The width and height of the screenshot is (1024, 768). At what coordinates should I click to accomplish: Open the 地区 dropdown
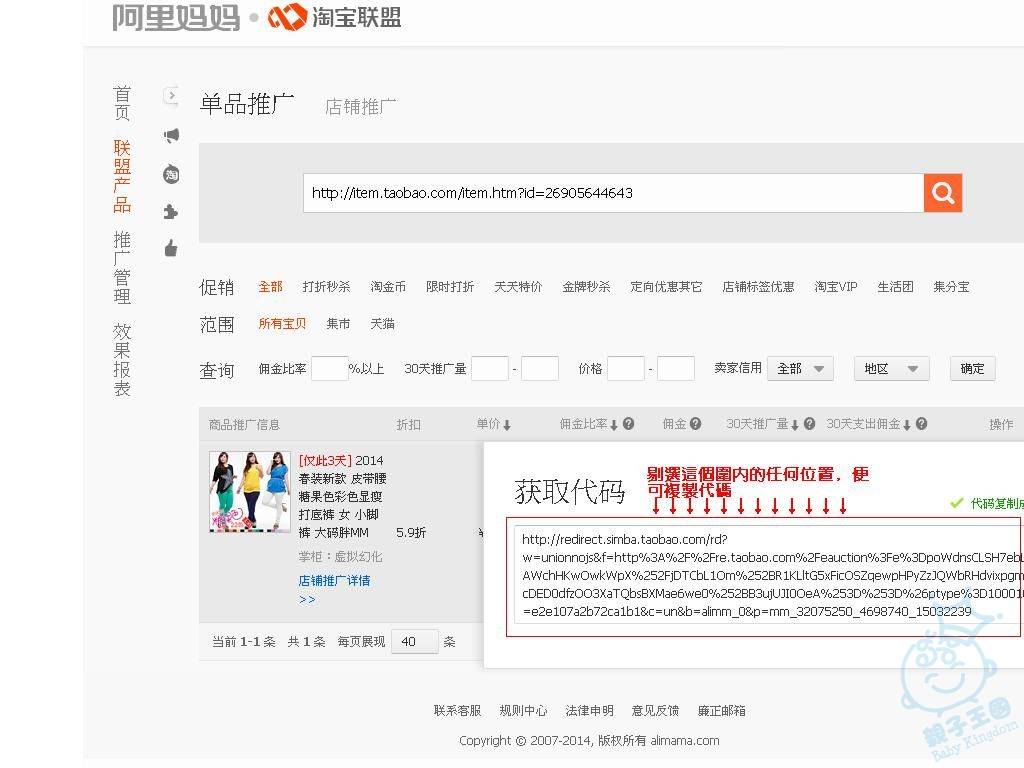pos(891,369)
